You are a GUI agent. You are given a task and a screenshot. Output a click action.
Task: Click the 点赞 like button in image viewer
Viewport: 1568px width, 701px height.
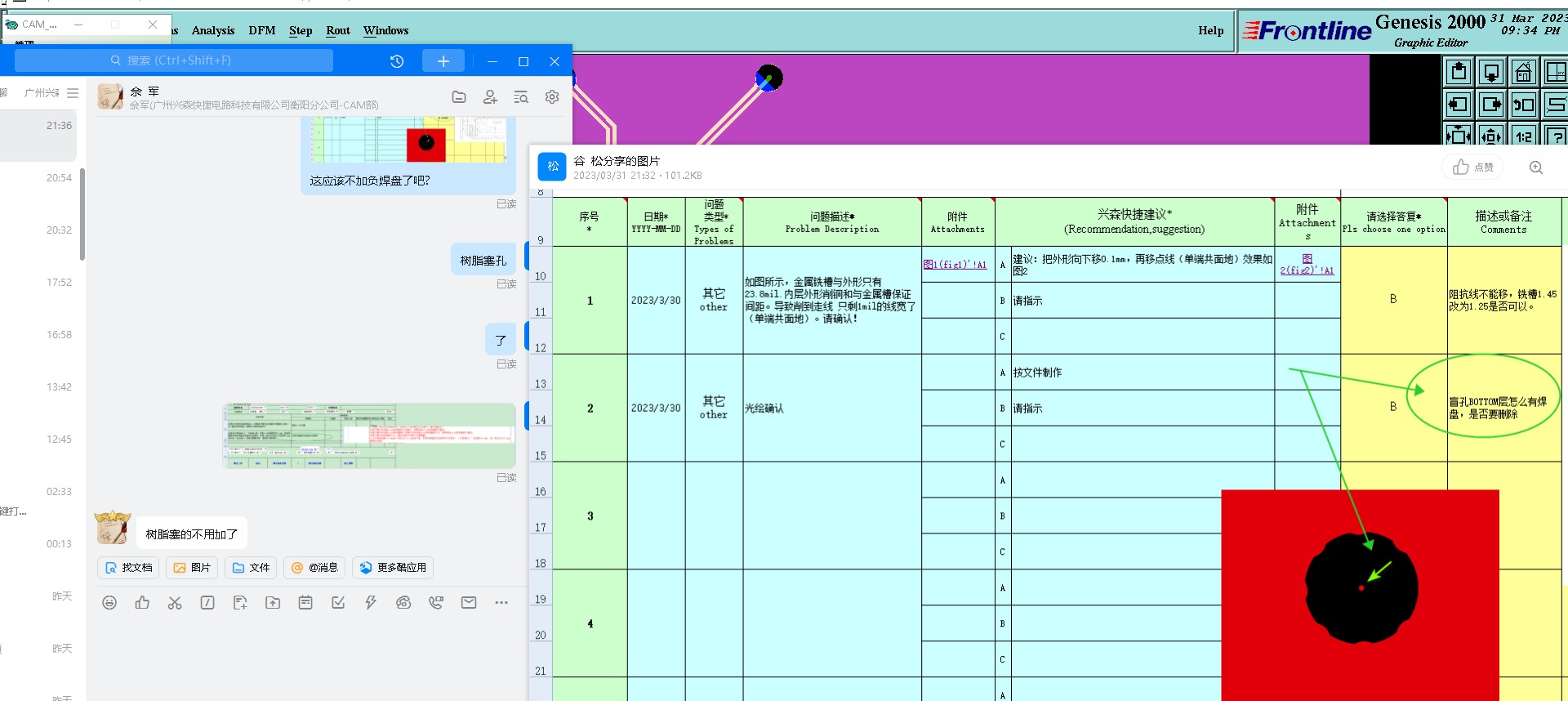coord(1472,167)
